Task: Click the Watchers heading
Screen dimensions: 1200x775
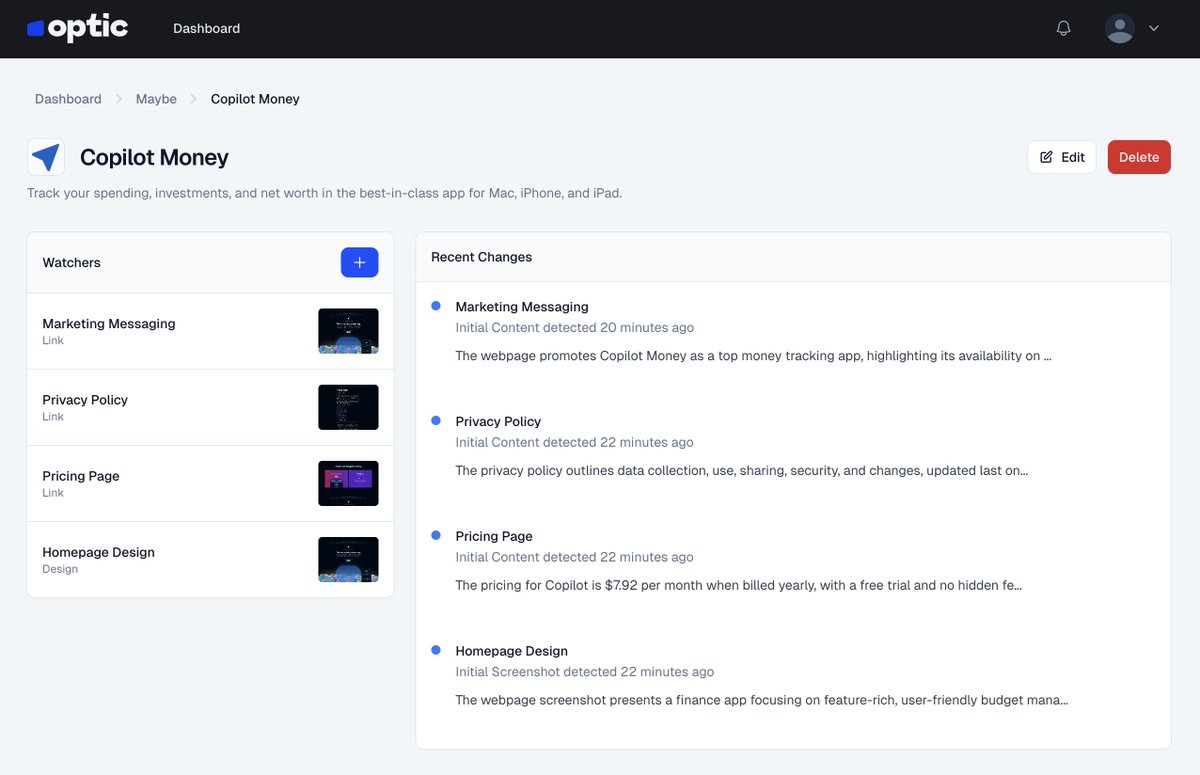Action: (x=71, y=262)
